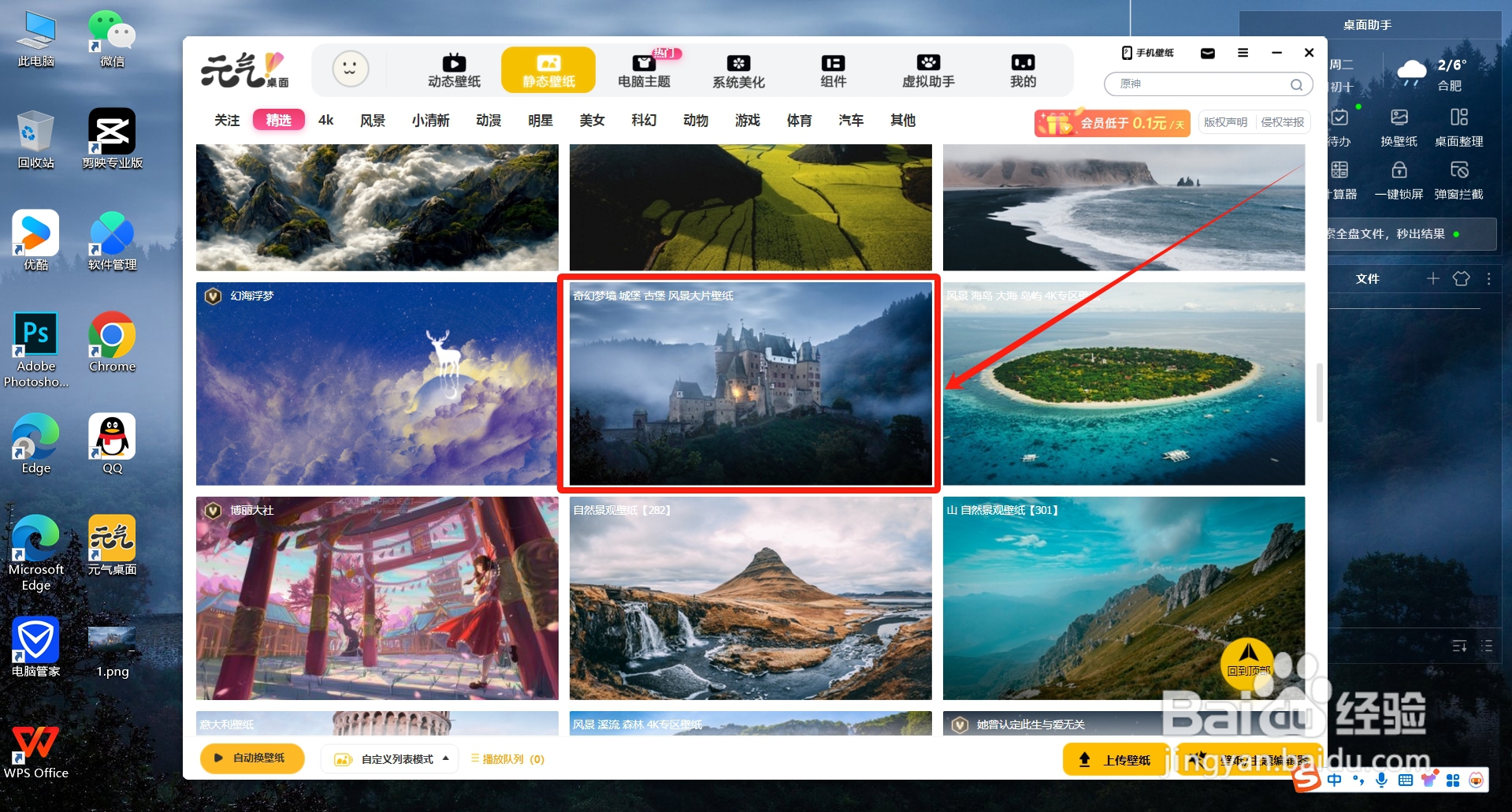Open 换壁纸 in desktop assistant panel

1399,128
